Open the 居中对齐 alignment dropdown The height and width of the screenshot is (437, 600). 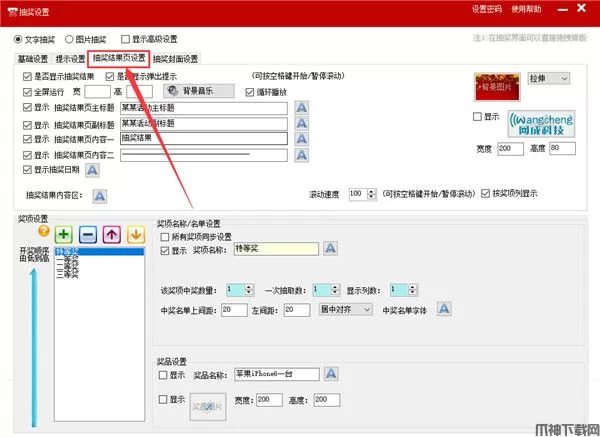[346, 309]
